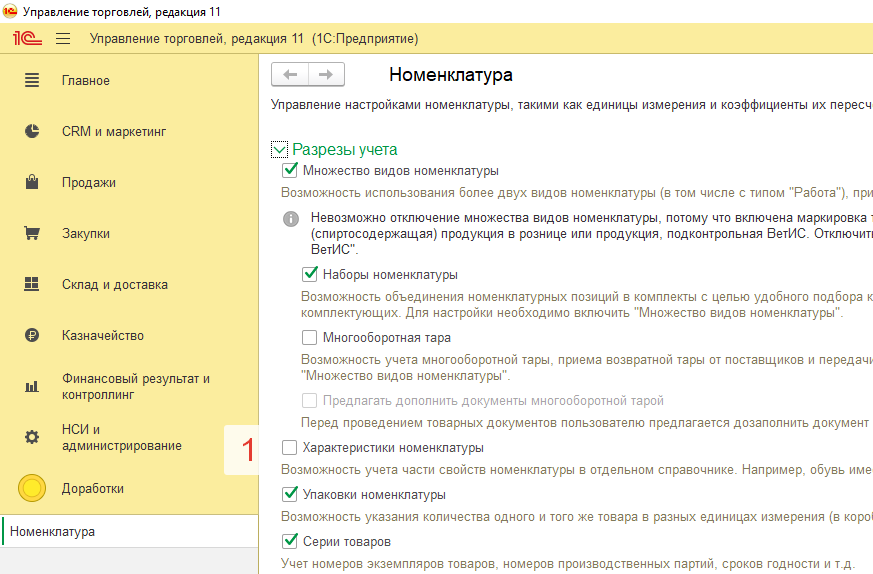Open the Главное section

point(86,81)
